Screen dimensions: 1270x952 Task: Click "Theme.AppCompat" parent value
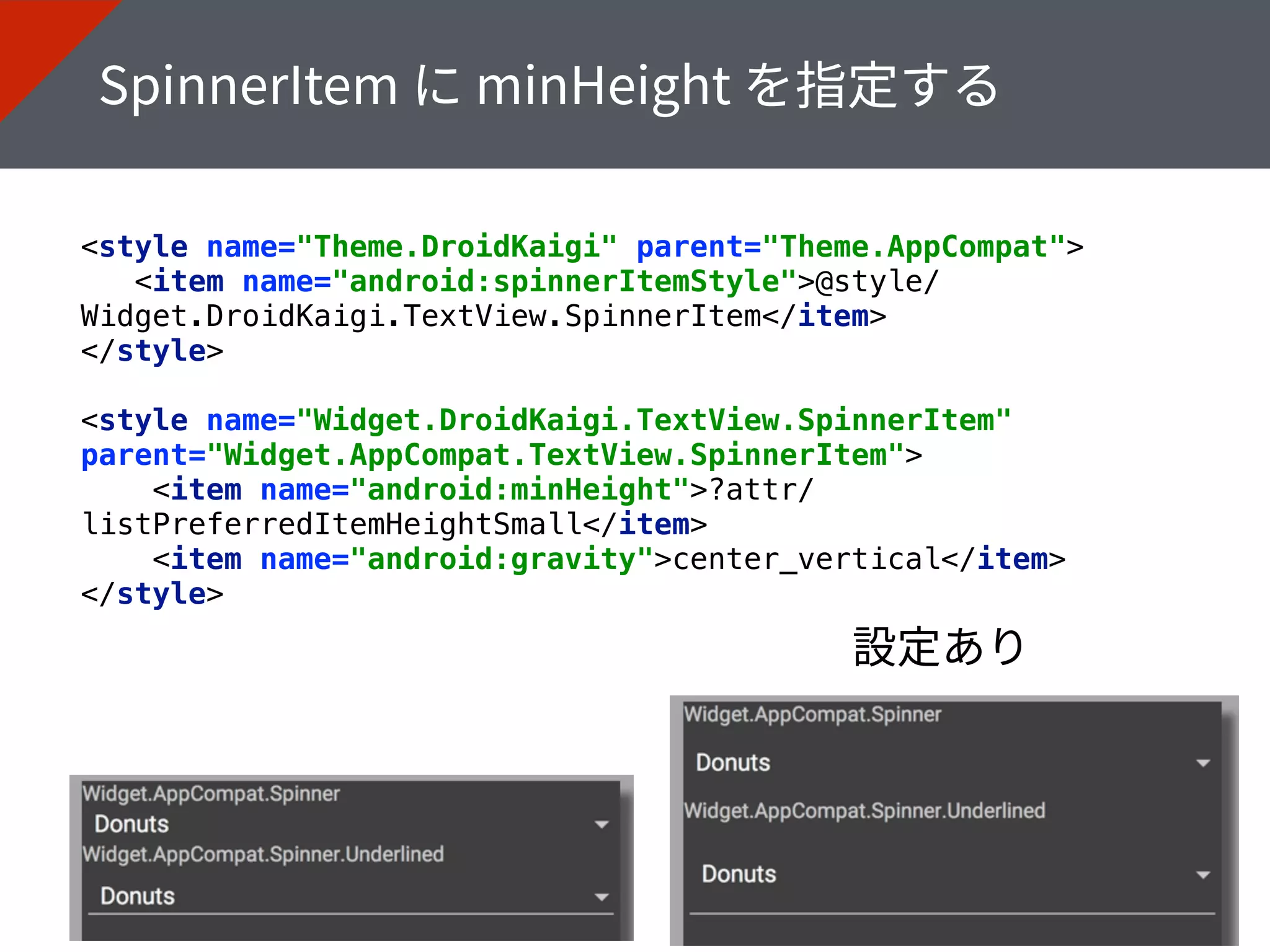pyautogui.click(x=914, y=247)
